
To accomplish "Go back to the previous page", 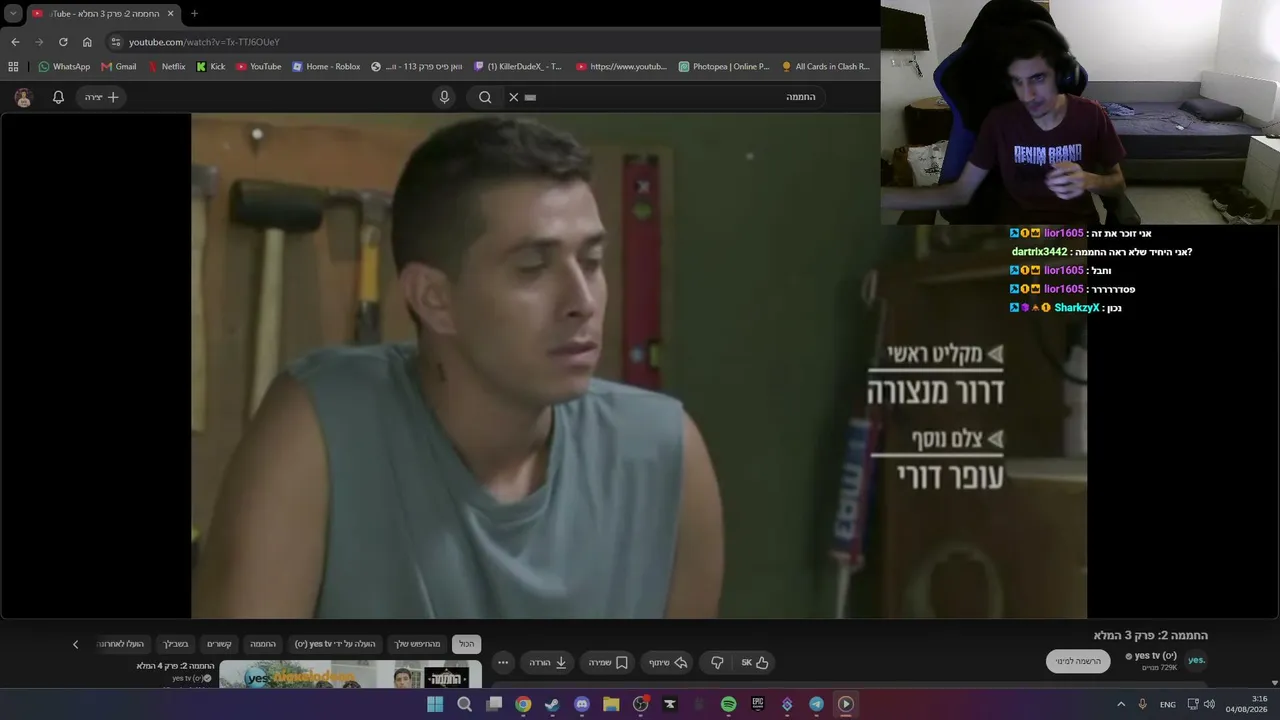I will [x=15, y=42].
